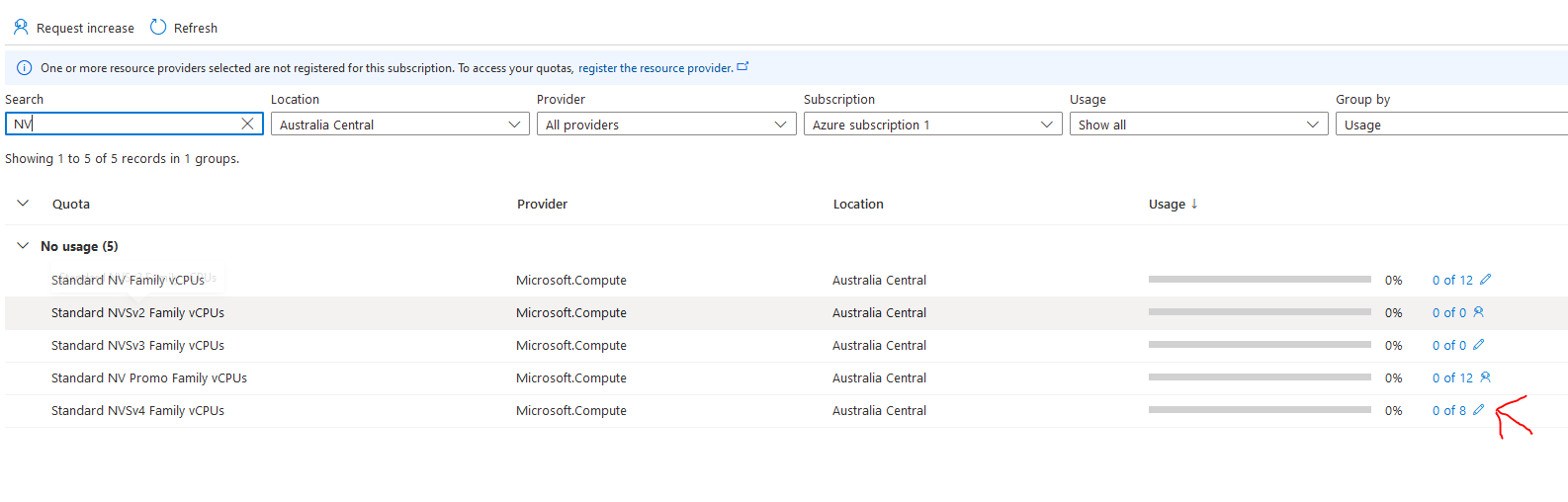
Task: Clear the search box with the X icon
Action: [247, 124]
